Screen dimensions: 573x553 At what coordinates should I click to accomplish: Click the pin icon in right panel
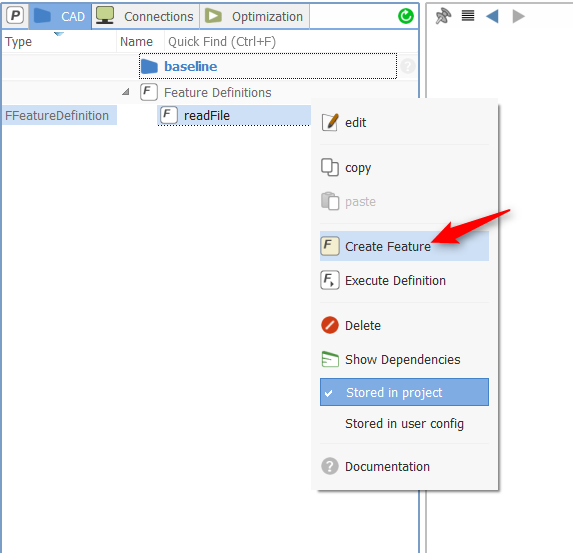pyautogui.click(x=443, y=16)
